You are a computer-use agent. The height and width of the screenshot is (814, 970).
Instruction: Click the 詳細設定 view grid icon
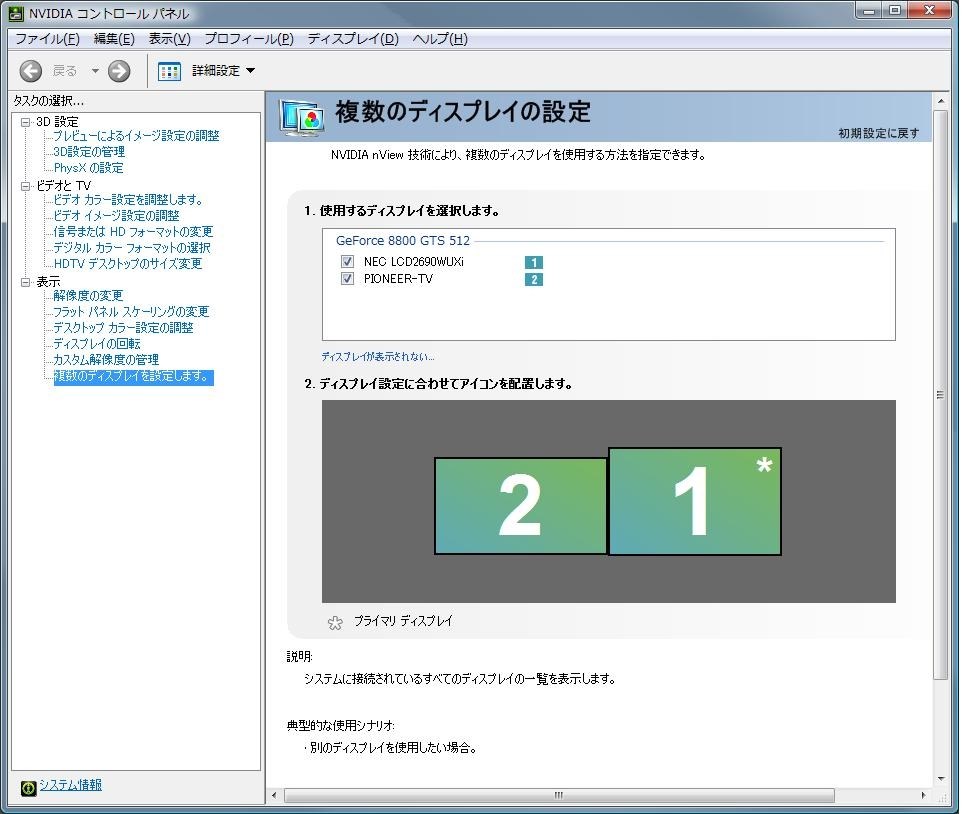pyautogui.click(x=169, y=71)
